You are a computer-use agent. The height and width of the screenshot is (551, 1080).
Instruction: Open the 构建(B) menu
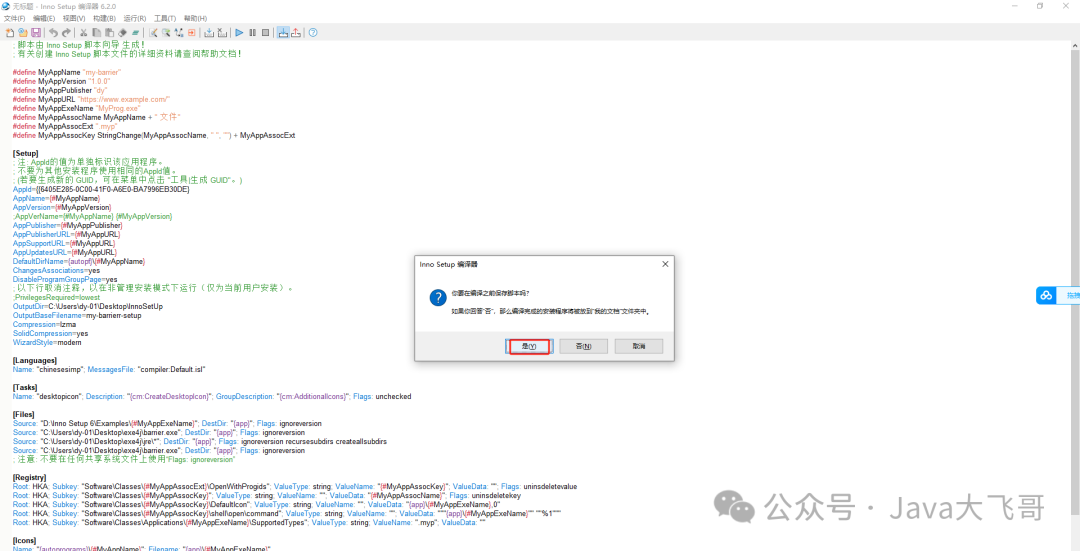[x=104, y=19]
